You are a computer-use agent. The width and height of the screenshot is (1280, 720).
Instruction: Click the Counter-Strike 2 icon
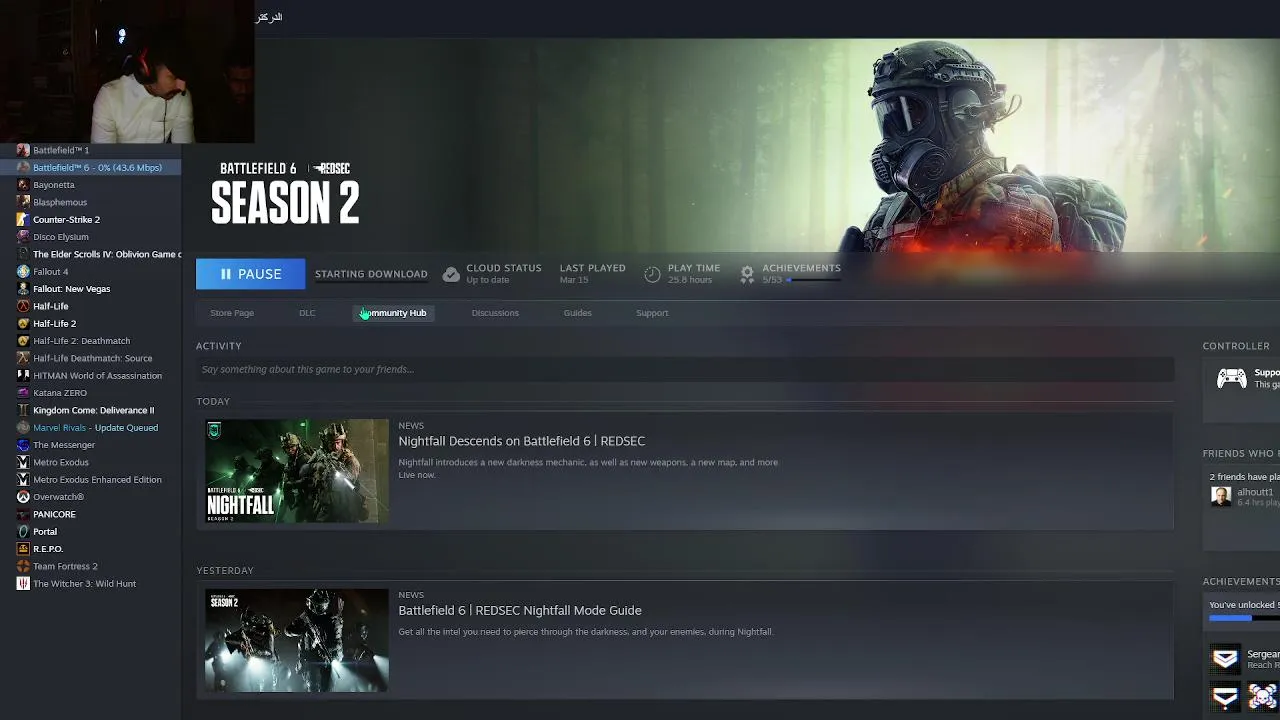coord(23,220)
